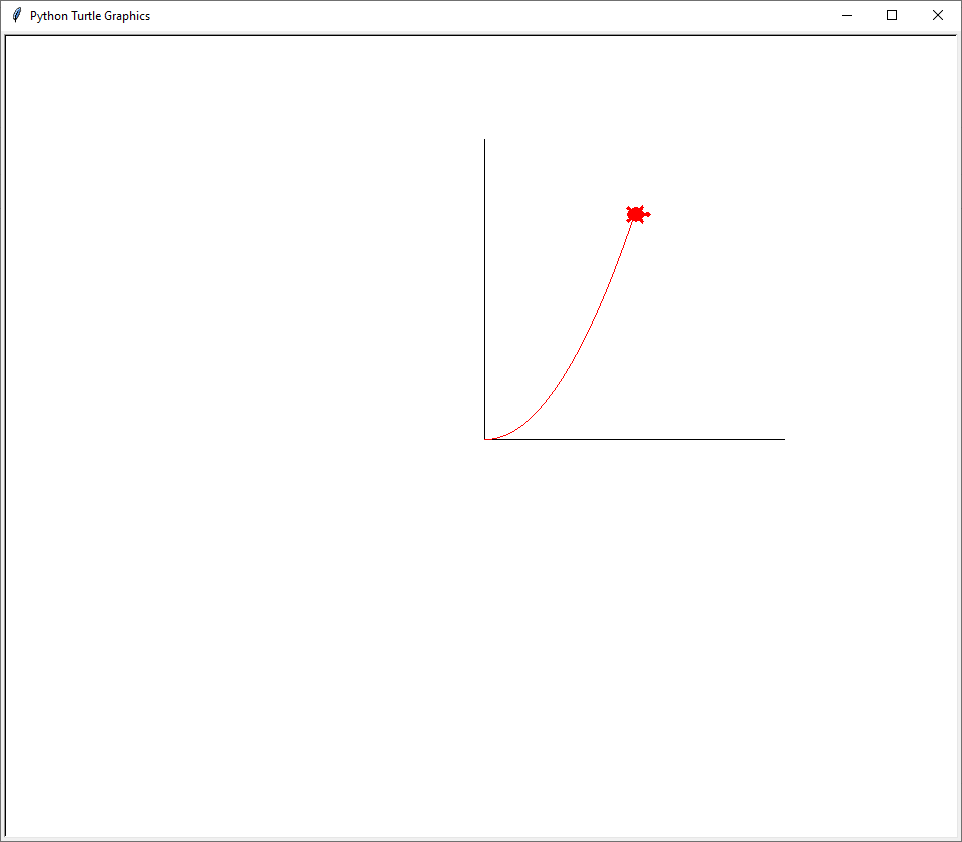The width and height of the screenshot is (962, 842).
Task: Click the turtle's head pointing right
Action: (648, 214)
